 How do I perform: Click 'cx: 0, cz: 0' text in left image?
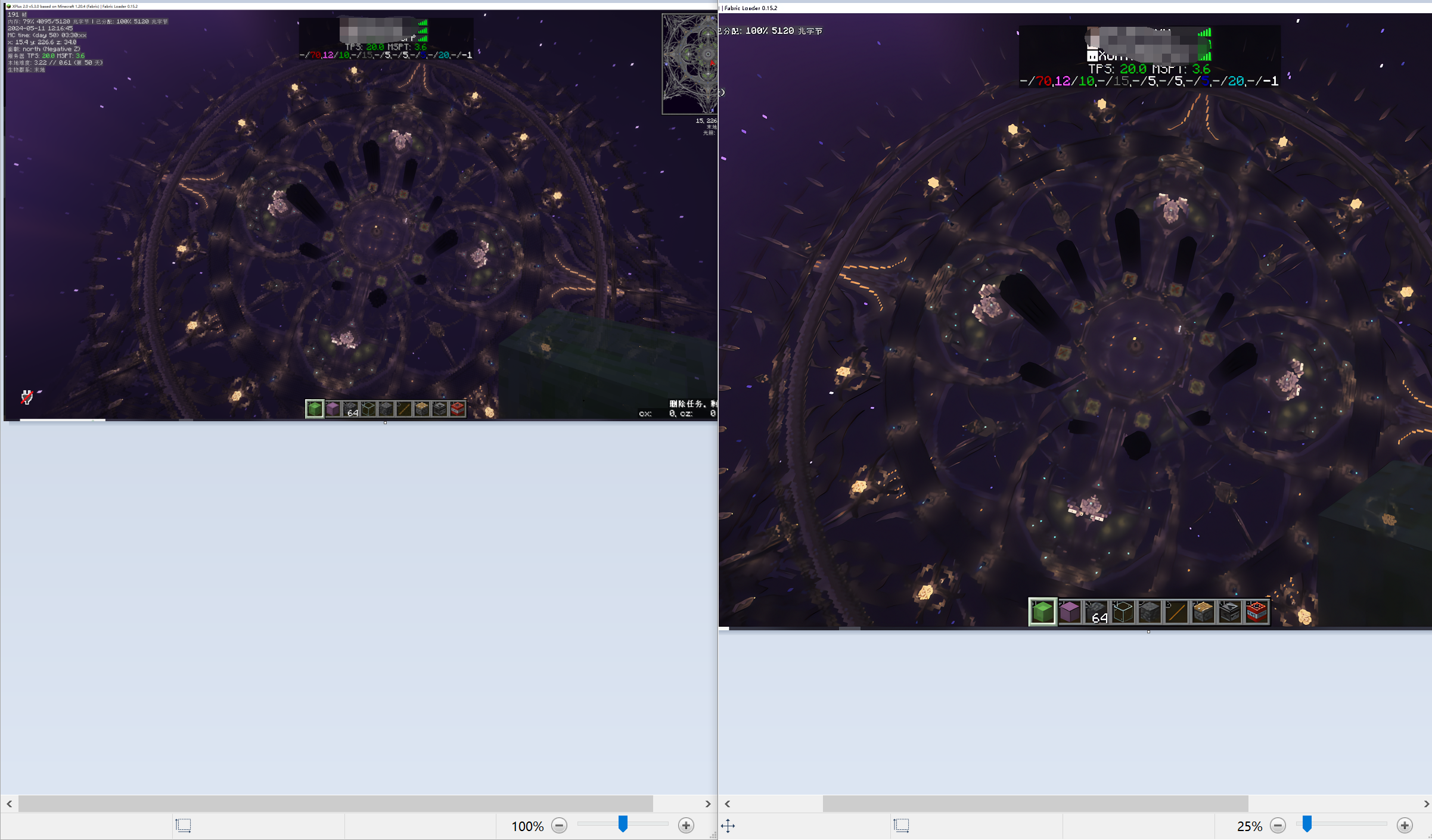(x=678, y=413)
